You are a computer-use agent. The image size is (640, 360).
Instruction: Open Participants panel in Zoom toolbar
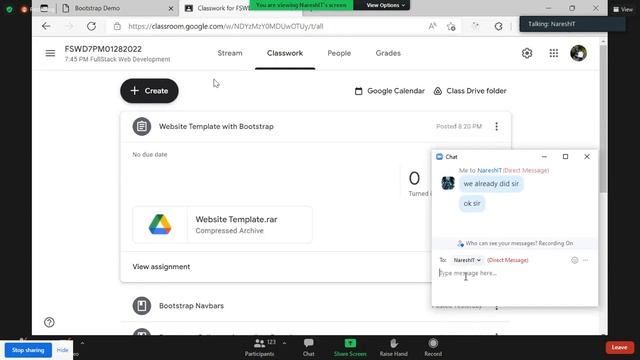pos(260,348)
